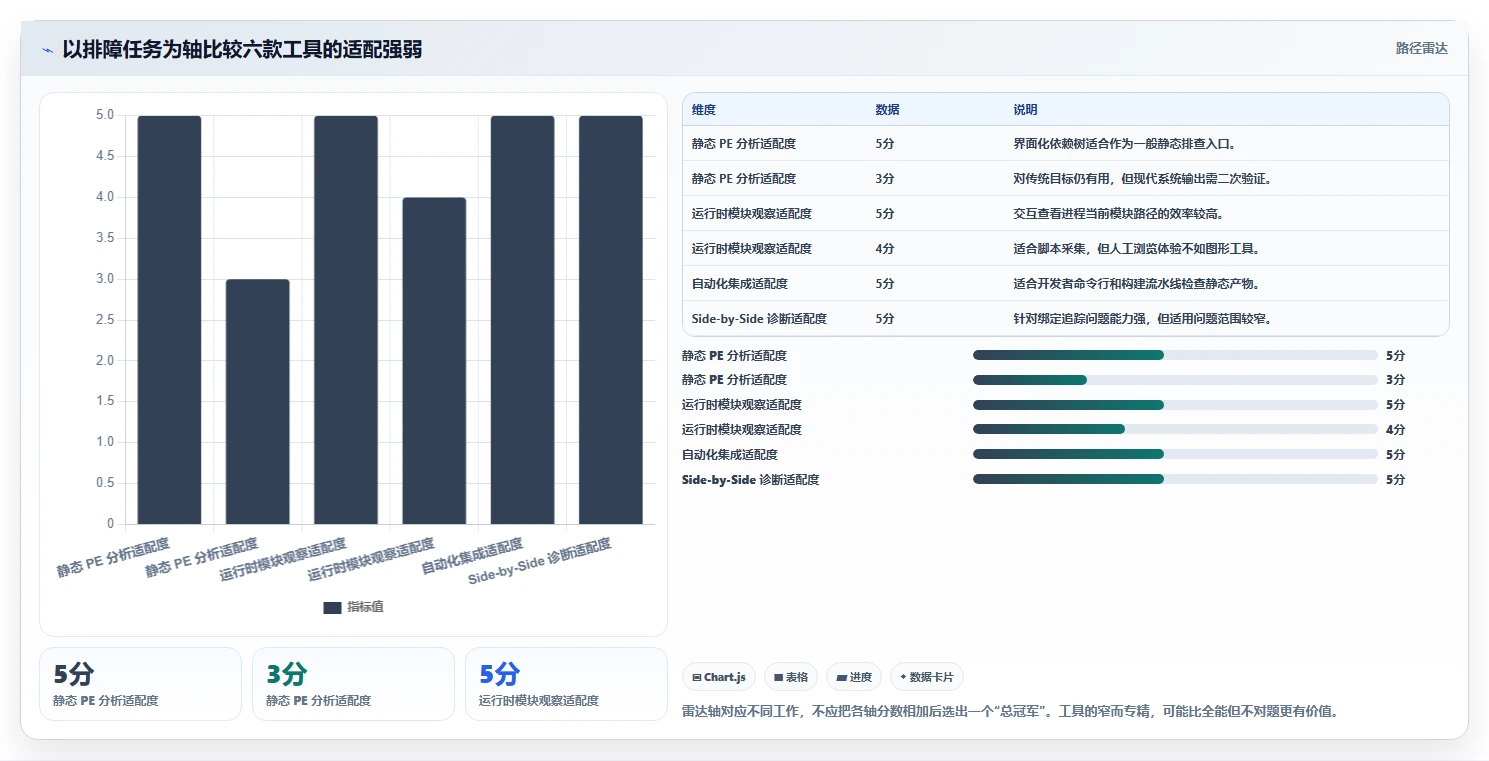Viewport: 1489px width, 761px height.
Task: Open the blue 5分 运行时模块观察适配度 card
Action: click(x=566, y=684)
